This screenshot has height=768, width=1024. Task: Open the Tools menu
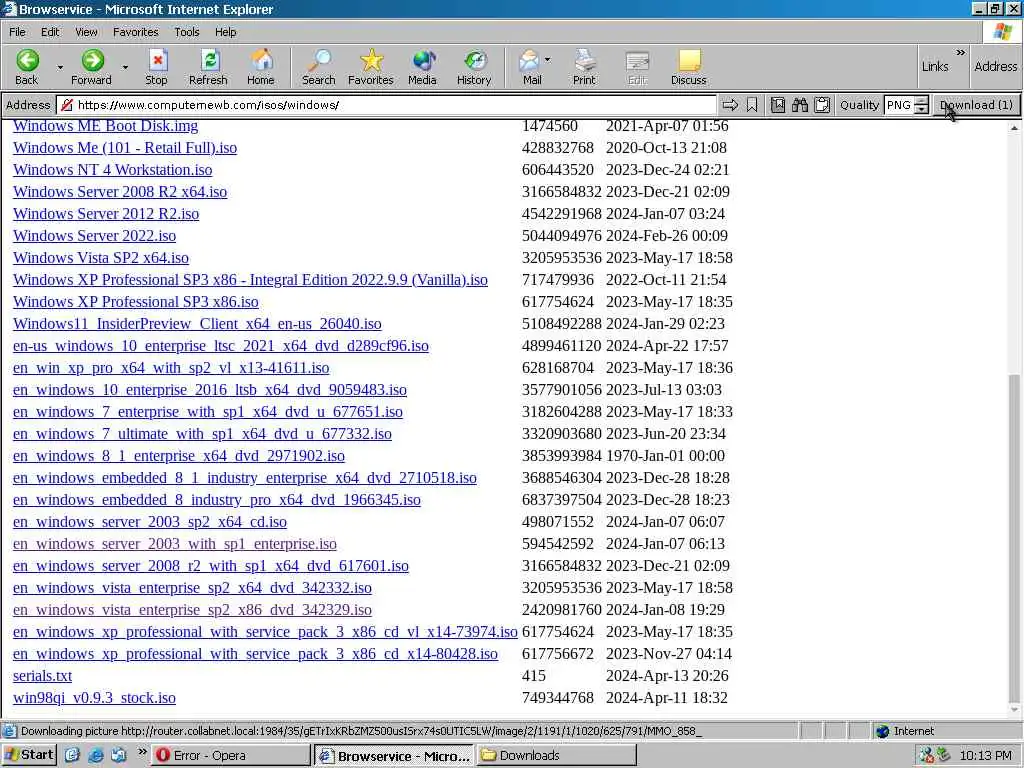click(x=187, y=32)
